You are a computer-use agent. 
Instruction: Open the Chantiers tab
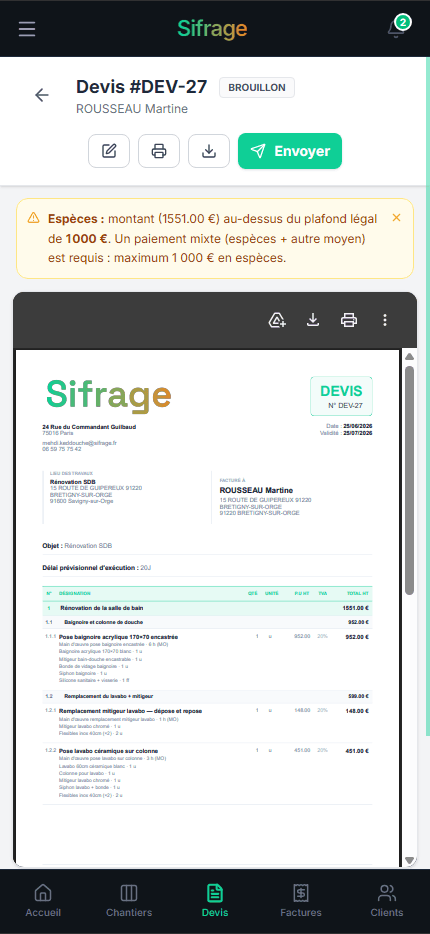(129, 901)
